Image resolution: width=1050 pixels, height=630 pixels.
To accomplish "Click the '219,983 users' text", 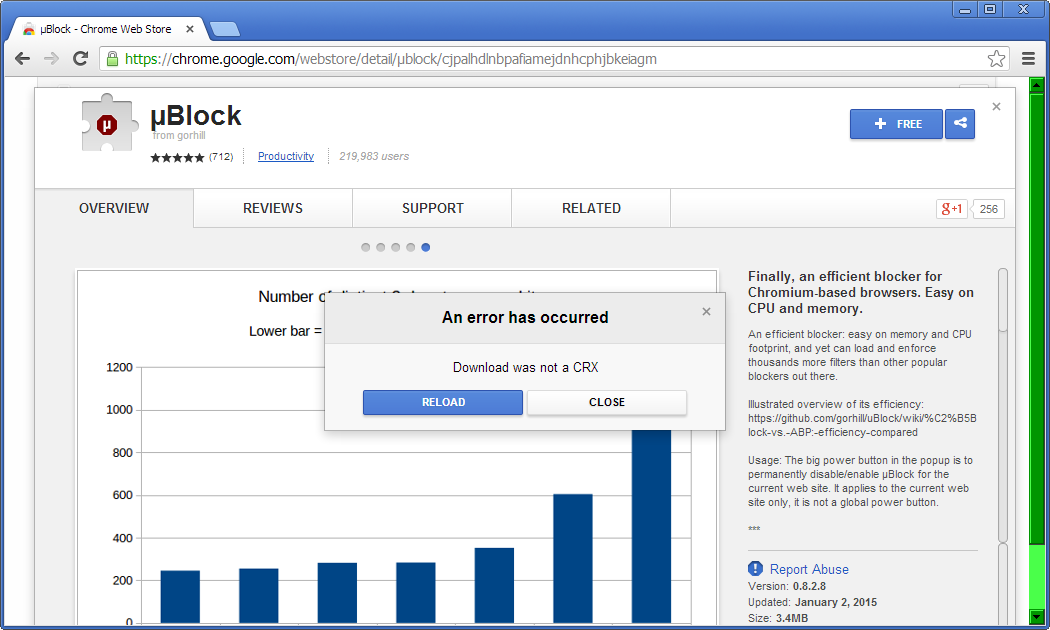I will pos(374,156).
